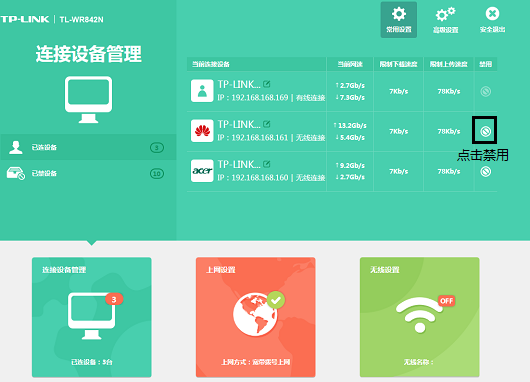530x382 pixels.
Task: Edit the name of the device at 192.168.168.161
Action: click(x=267, y=124)
